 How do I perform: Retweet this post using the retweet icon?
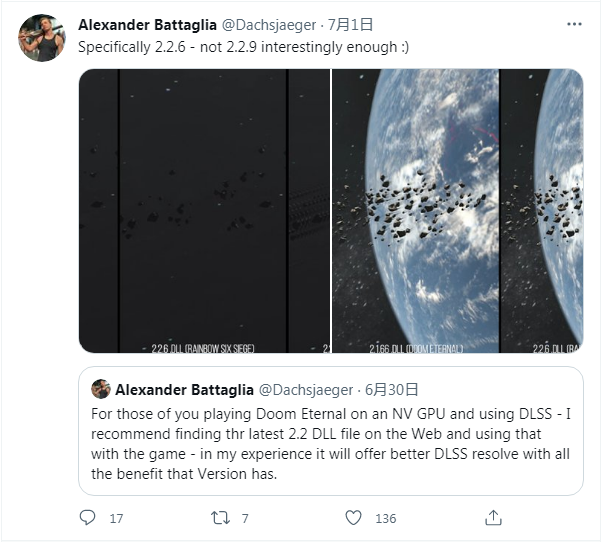click(220, 518)
